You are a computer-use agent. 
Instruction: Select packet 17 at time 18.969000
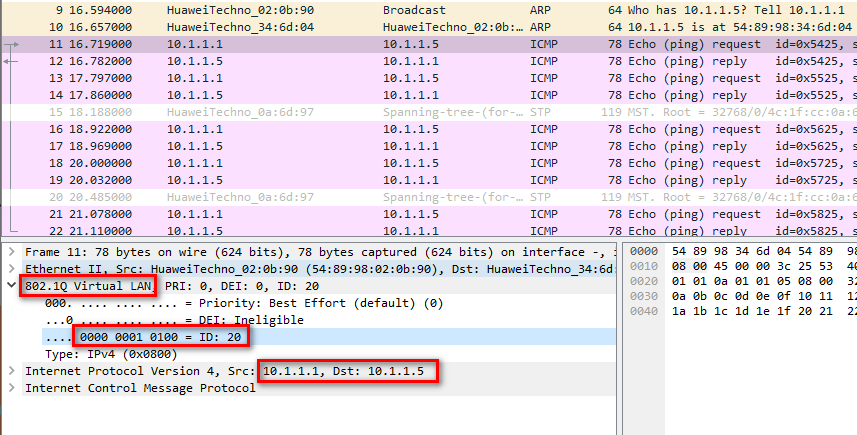[430, 146]
